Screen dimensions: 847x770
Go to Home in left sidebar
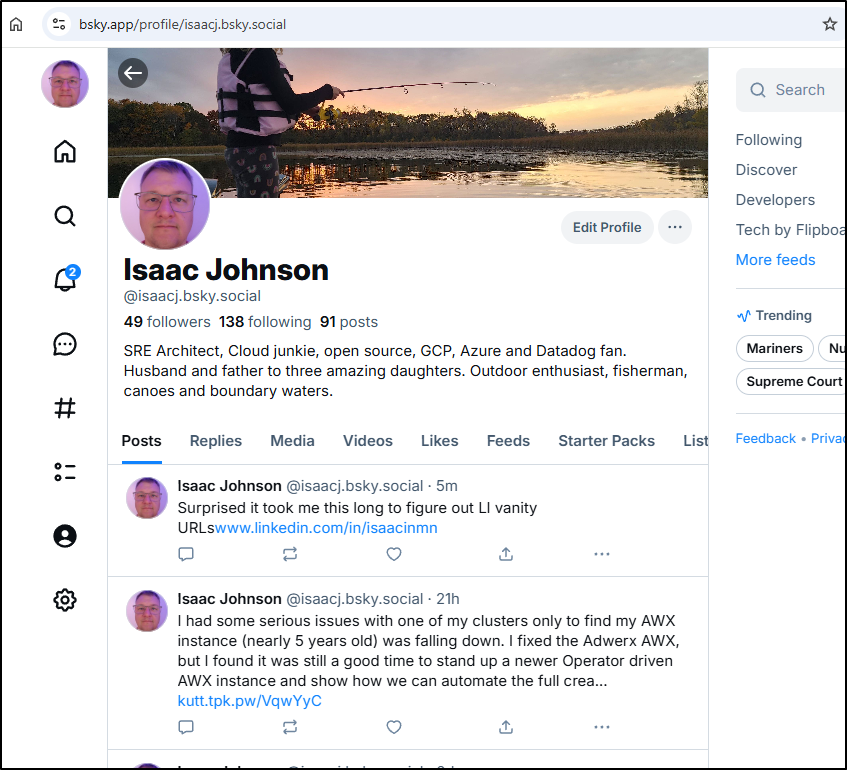point(65,152)
